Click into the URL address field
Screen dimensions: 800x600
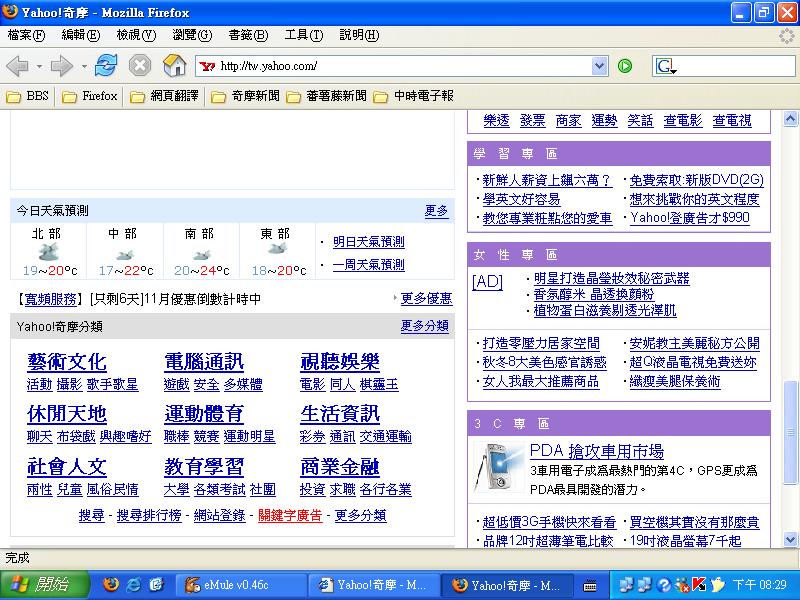point(400,66)
